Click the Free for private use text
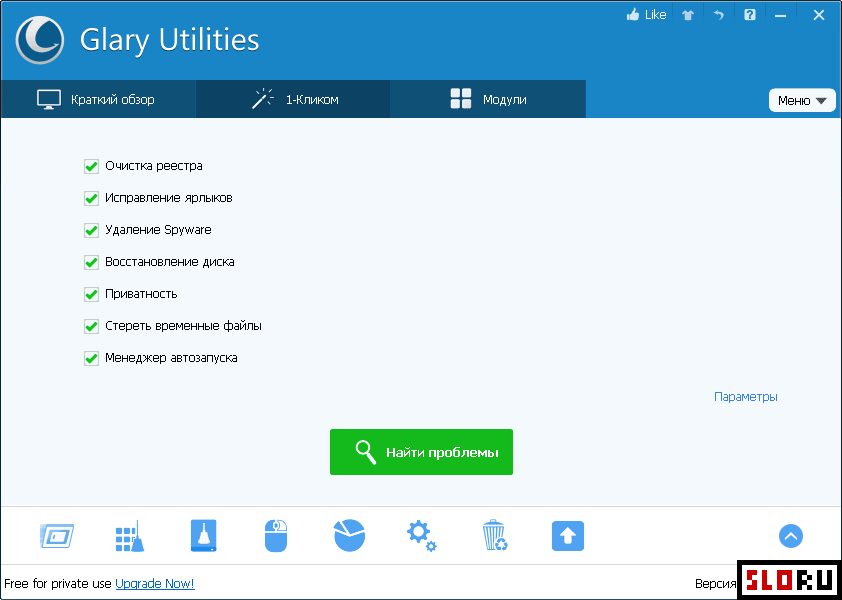Screen dimensions: 842x600 pos(58,584)
